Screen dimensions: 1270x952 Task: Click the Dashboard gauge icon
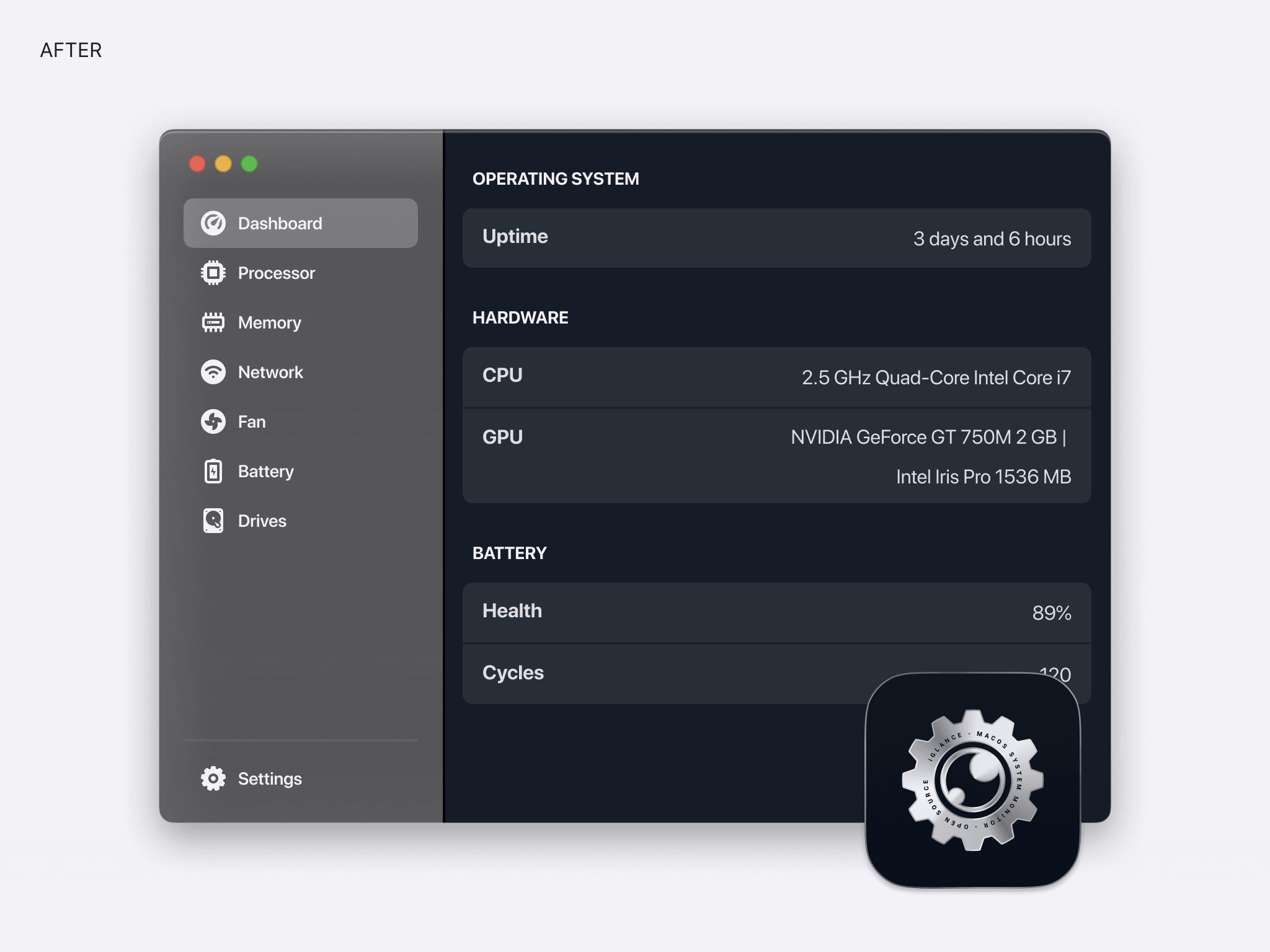[x=213, y=223]
